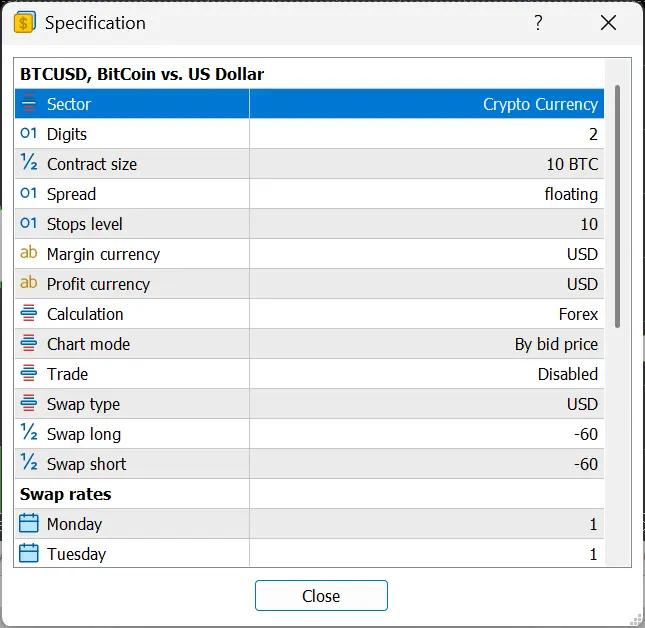The width and height of the screenshot is (645, 628).
Task: Select the Calculation label
Action: click(85, 315)
